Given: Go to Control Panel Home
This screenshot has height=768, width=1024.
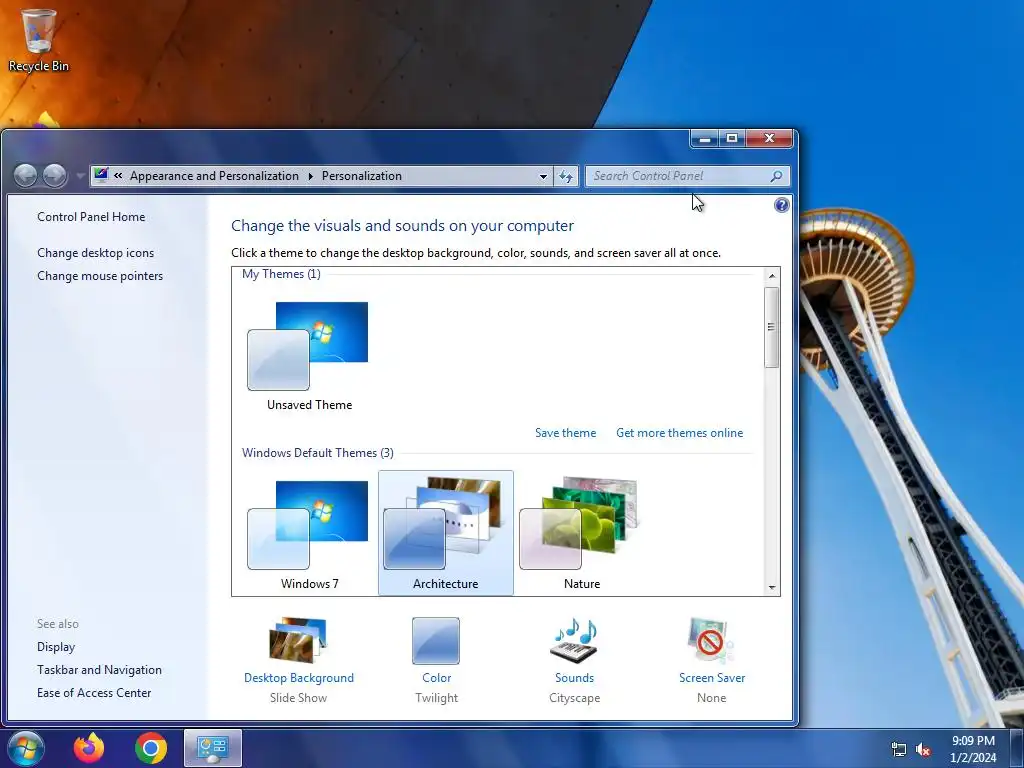Looking at the screenshot, I should coord(91,217).
